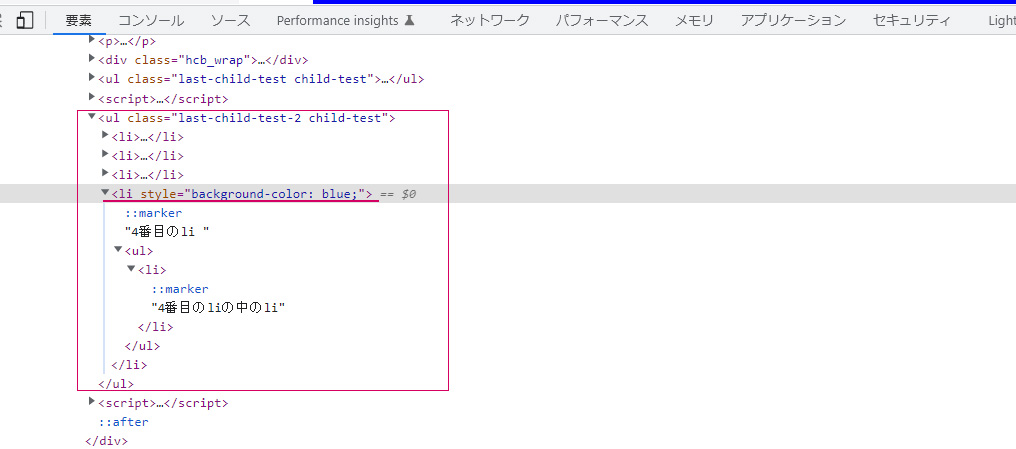Screen dimensions: 1016x449
Task: Select the second ::marker under nested li
Action: click(180, 289)
